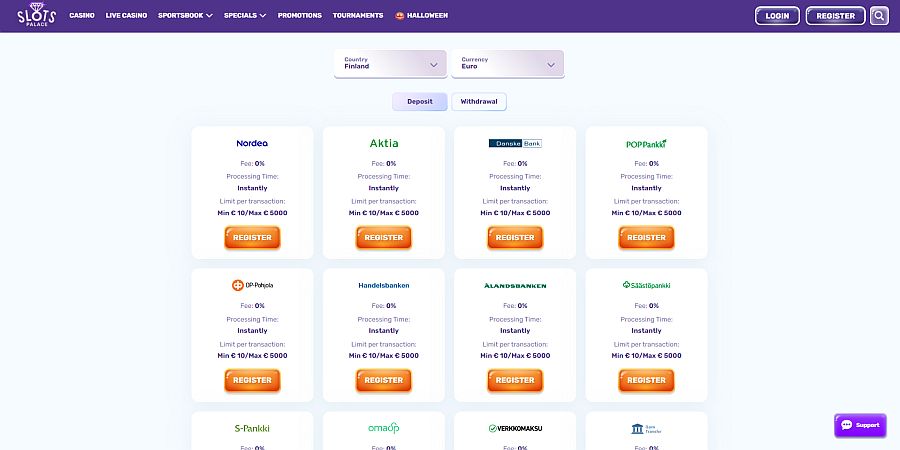Click 'Processing Time:' on POP Pankki card
This screenshot has height=450, width=900.
click(646, 176)
